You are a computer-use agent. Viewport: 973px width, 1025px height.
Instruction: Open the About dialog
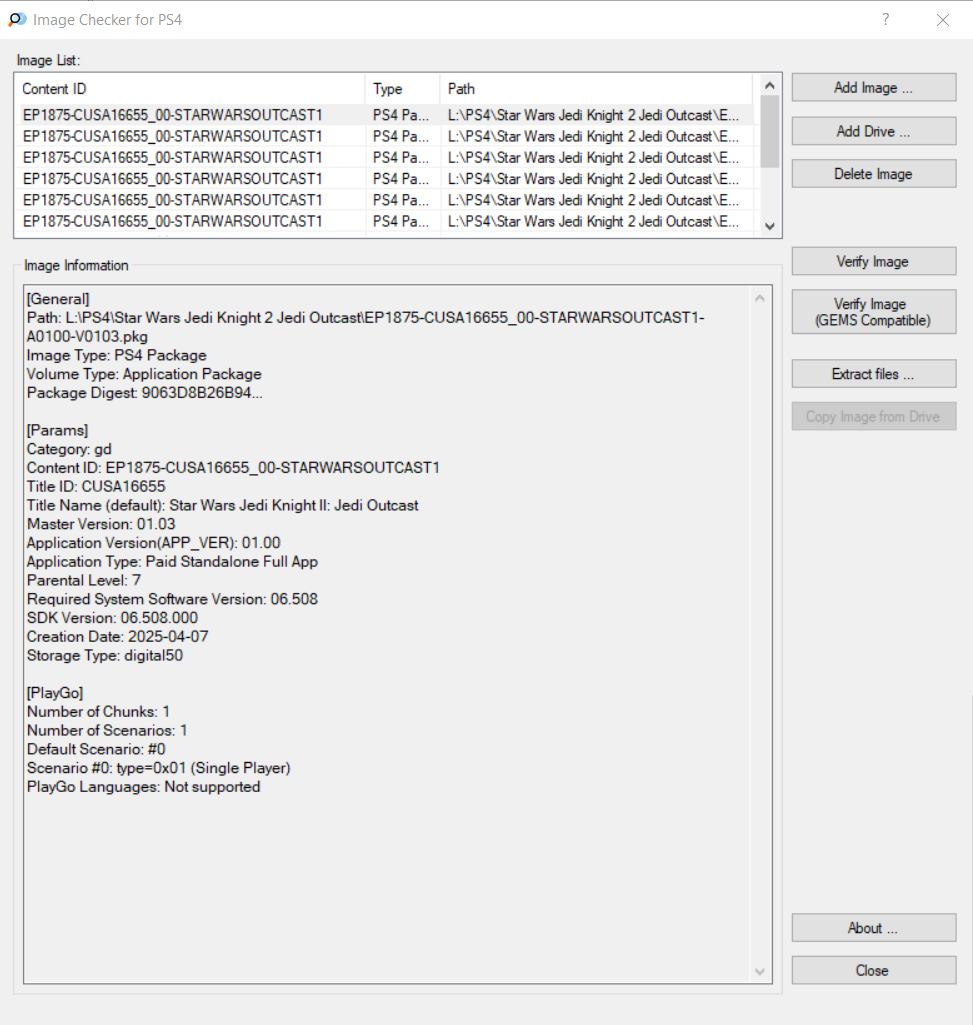[873, 928]
